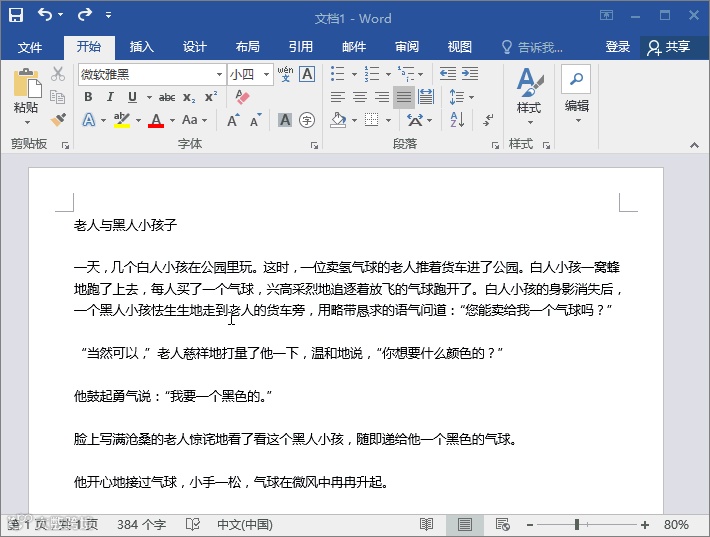The image size is (710, 537).
Task: Insert enclosed character (circled 字) icon
Action: click(x=307, y=120)
